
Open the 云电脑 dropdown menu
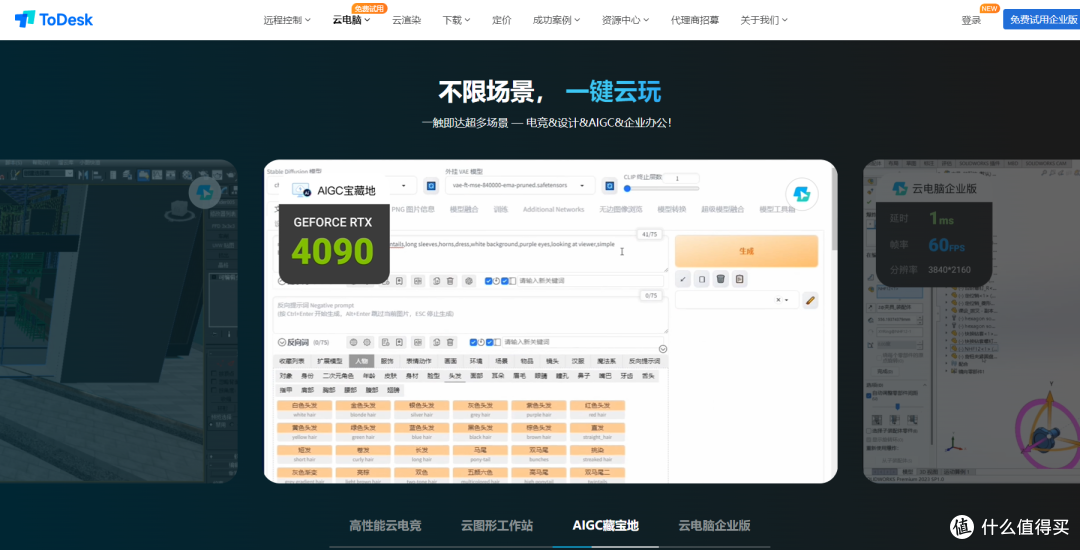[351, 20]
